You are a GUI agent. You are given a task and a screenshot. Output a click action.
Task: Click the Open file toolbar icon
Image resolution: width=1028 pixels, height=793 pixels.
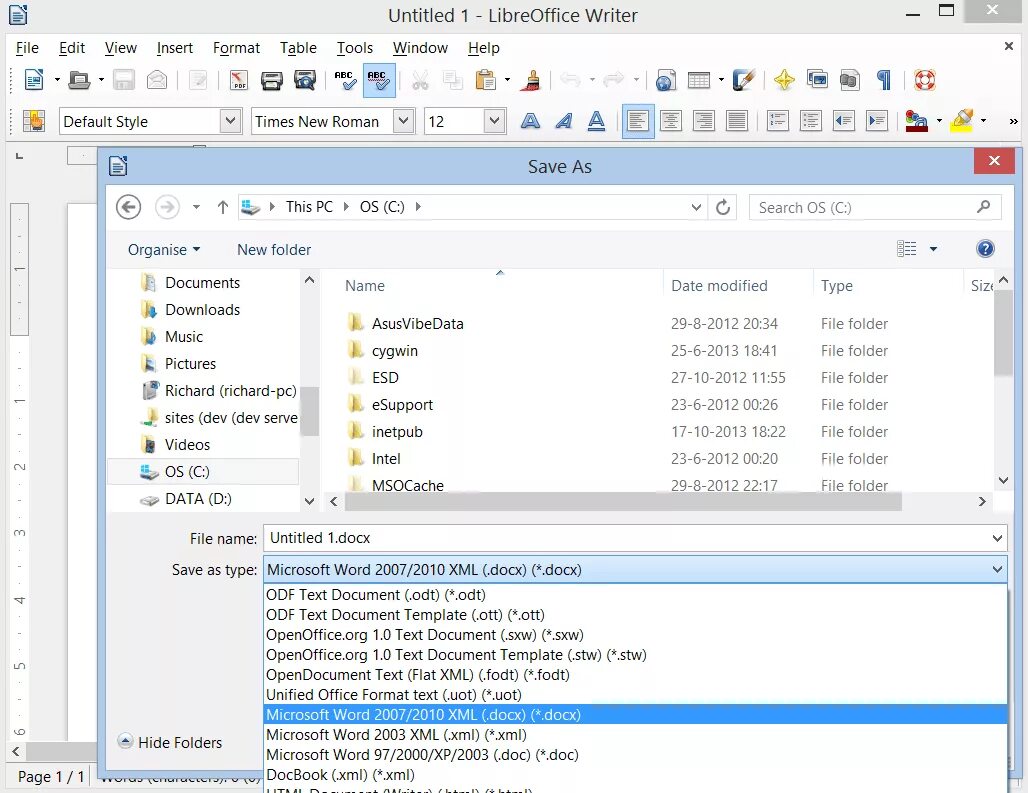tap(79, 80)
